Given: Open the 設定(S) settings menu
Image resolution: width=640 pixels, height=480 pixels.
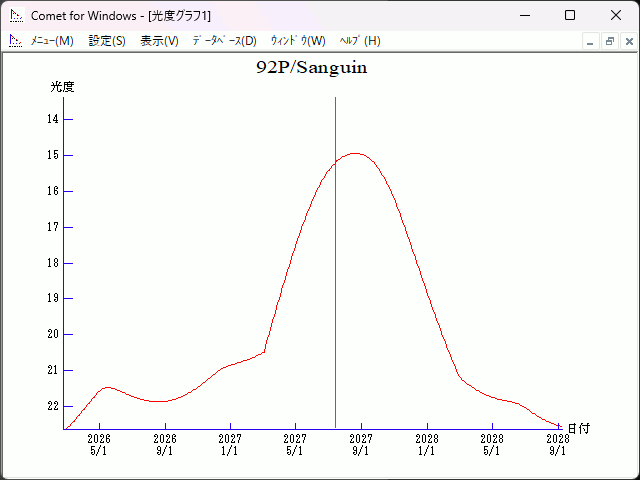Looking at the screenshot, I should [x=107, y=41].
